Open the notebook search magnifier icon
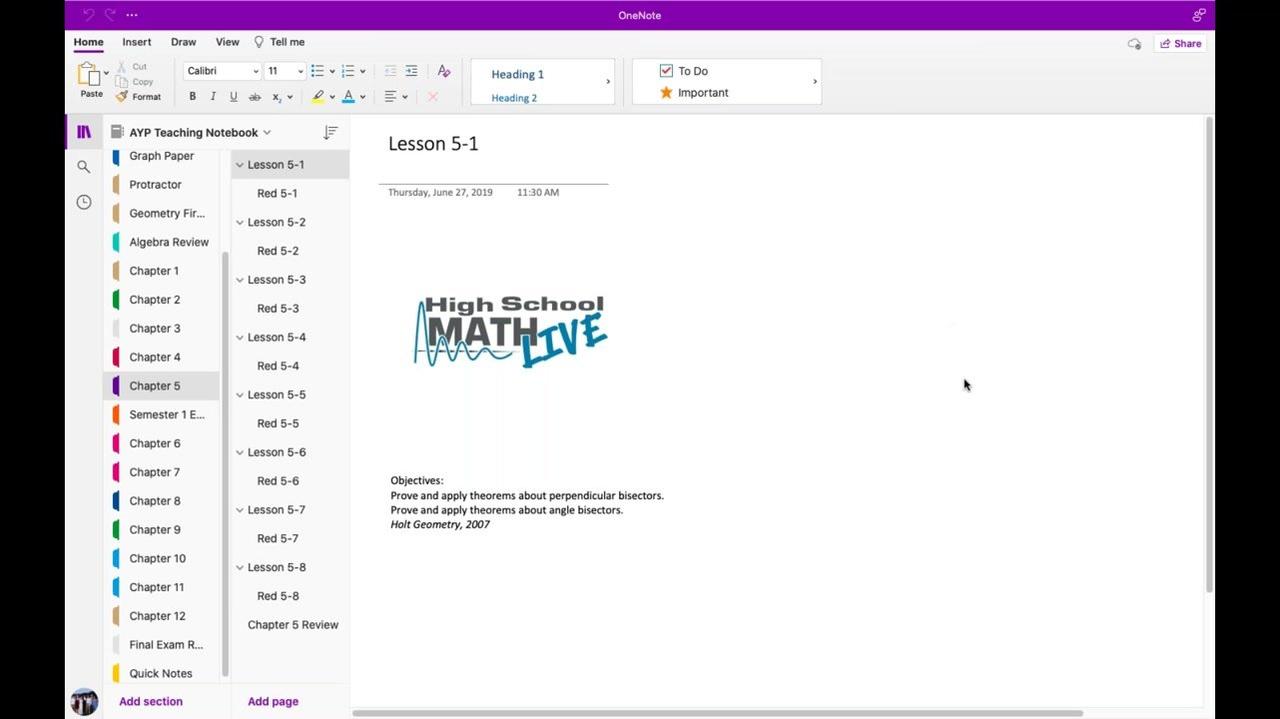This screenshot has height=719, width=1280. click(84, 167)
